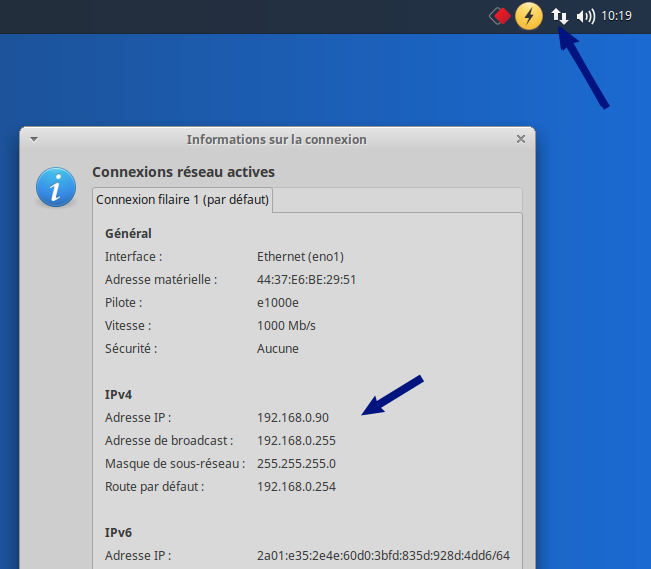651x569 pixels.
Task: Click the blue information icon
Action: (x=56, y=187)
